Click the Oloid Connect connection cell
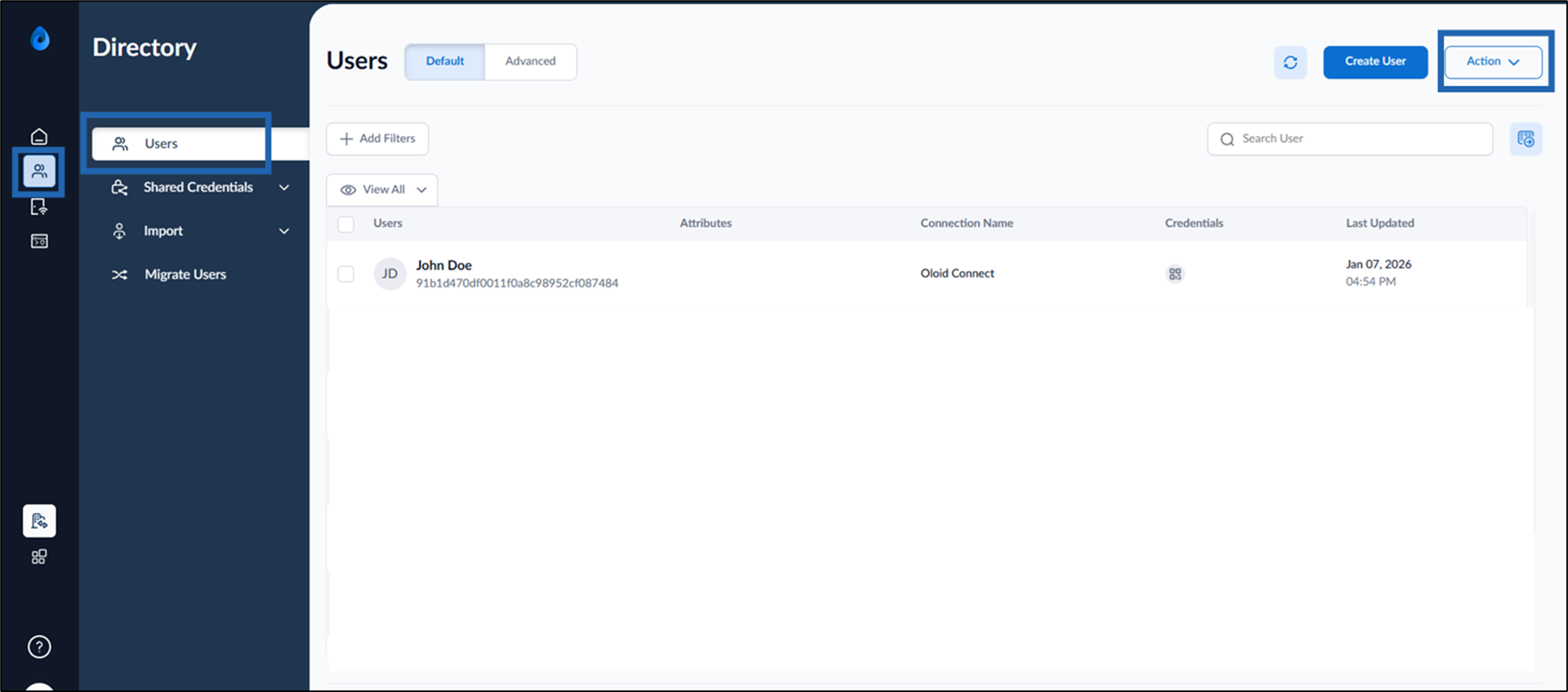This screenshot has height=692, width=1568. click(x=957, y=274)
